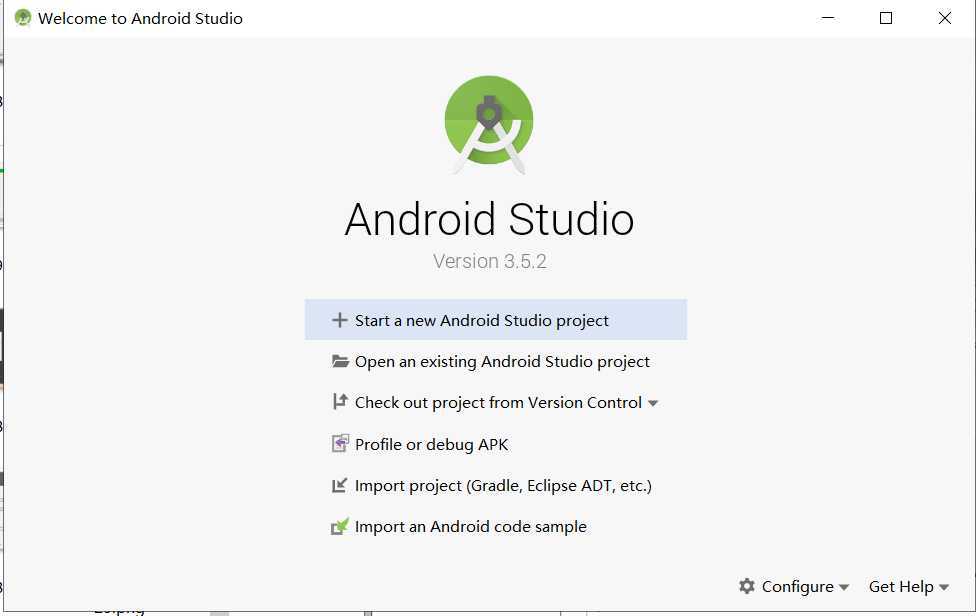Open the Get Help dropdown menu
Image resolution: width=976 pixels, height=616 pixels.
point(909,586)
